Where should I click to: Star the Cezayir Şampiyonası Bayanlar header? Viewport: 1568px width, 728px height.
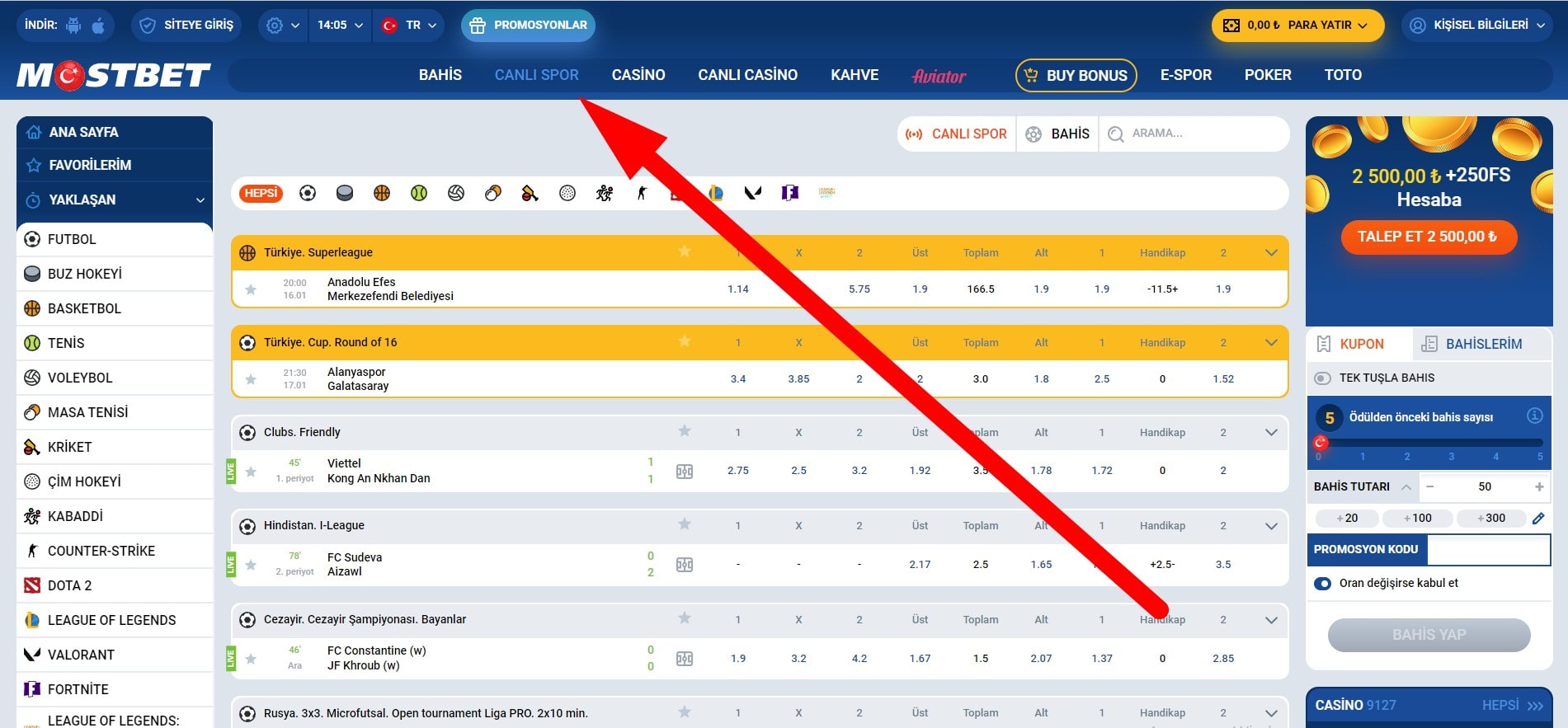685,618
